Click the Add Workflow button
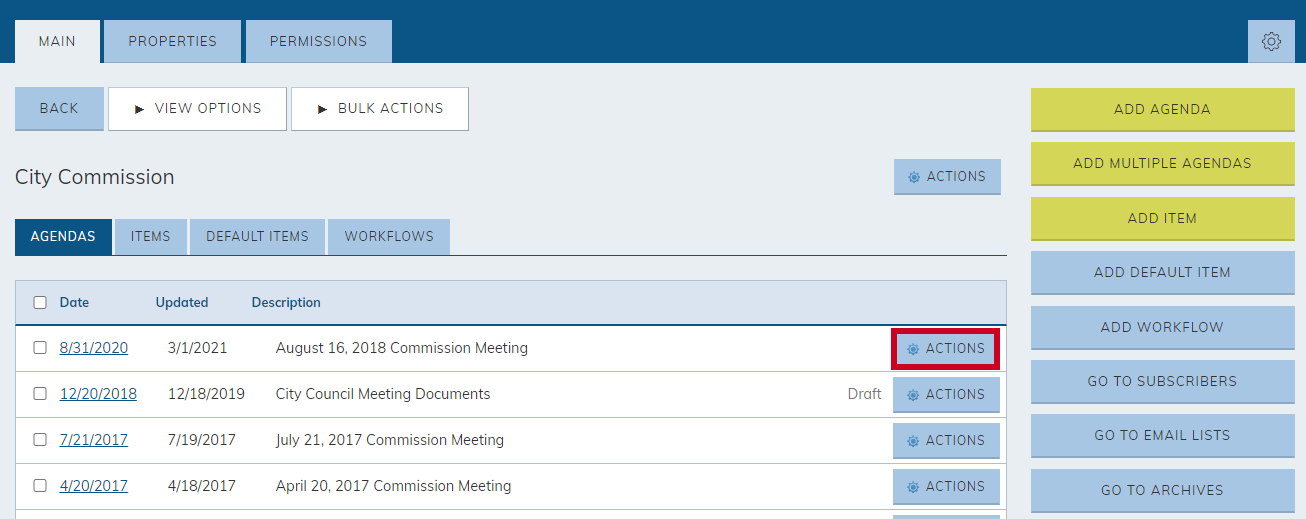1306x519 pixels. [1162, 328]
